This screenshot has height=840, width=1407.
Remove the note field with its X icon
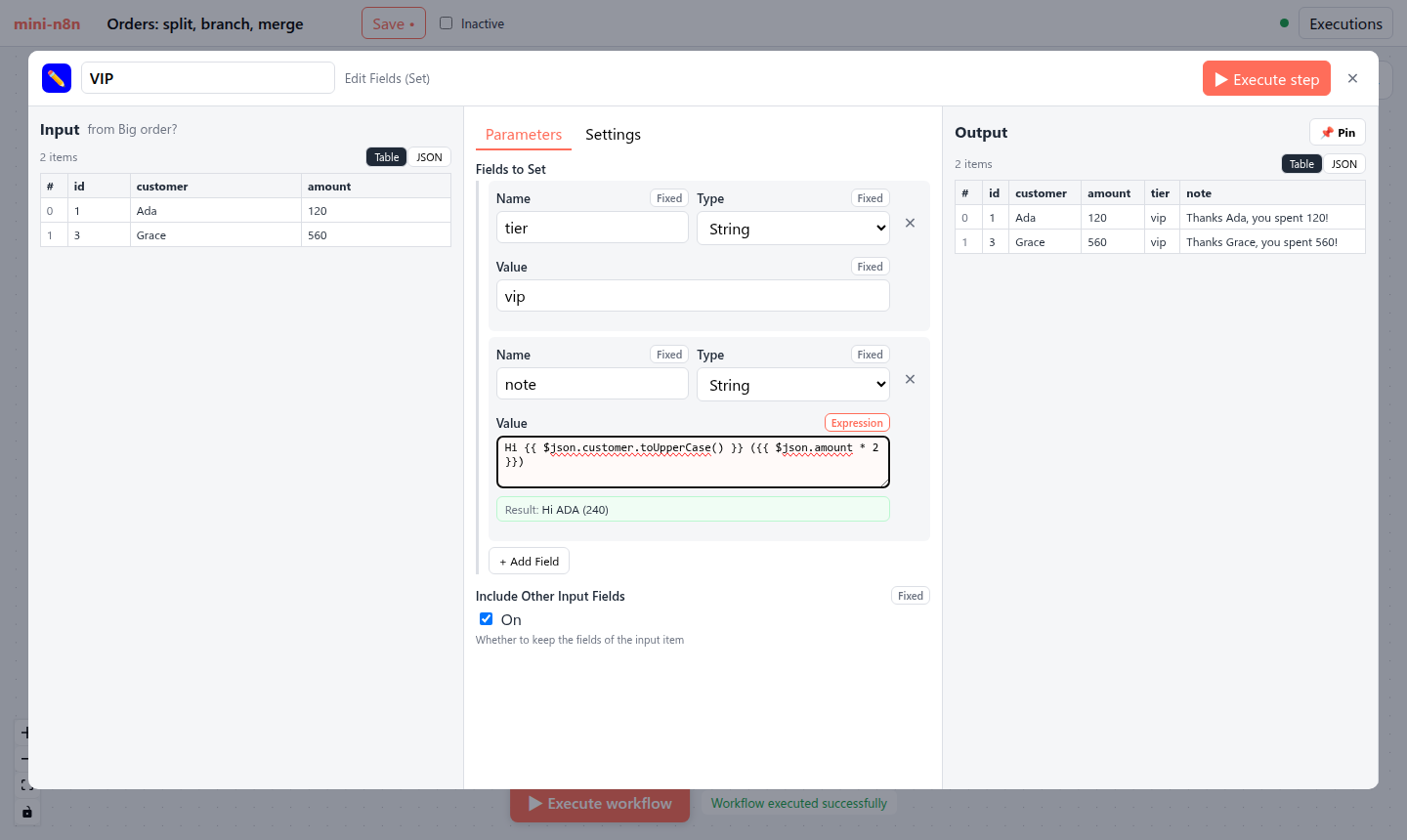click(x=910, y=379)
